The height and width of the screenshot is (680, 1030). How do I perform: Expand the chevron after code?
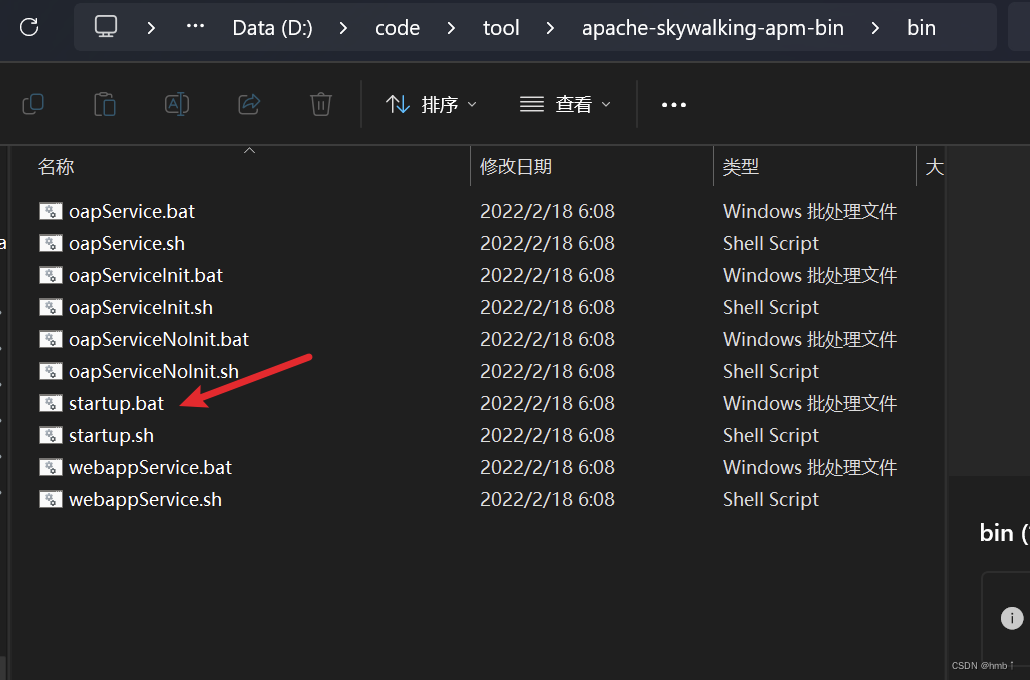pos(451,28)
